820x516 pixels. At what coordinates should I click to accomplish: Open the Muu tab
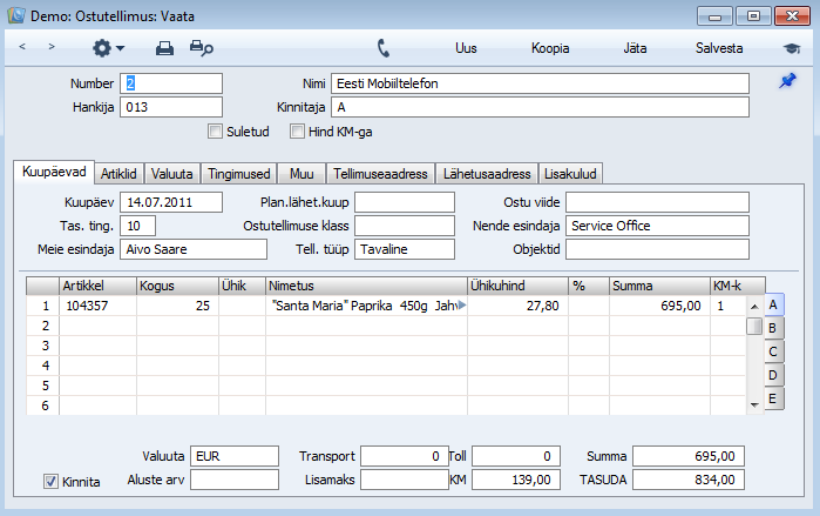click(302, 174)
